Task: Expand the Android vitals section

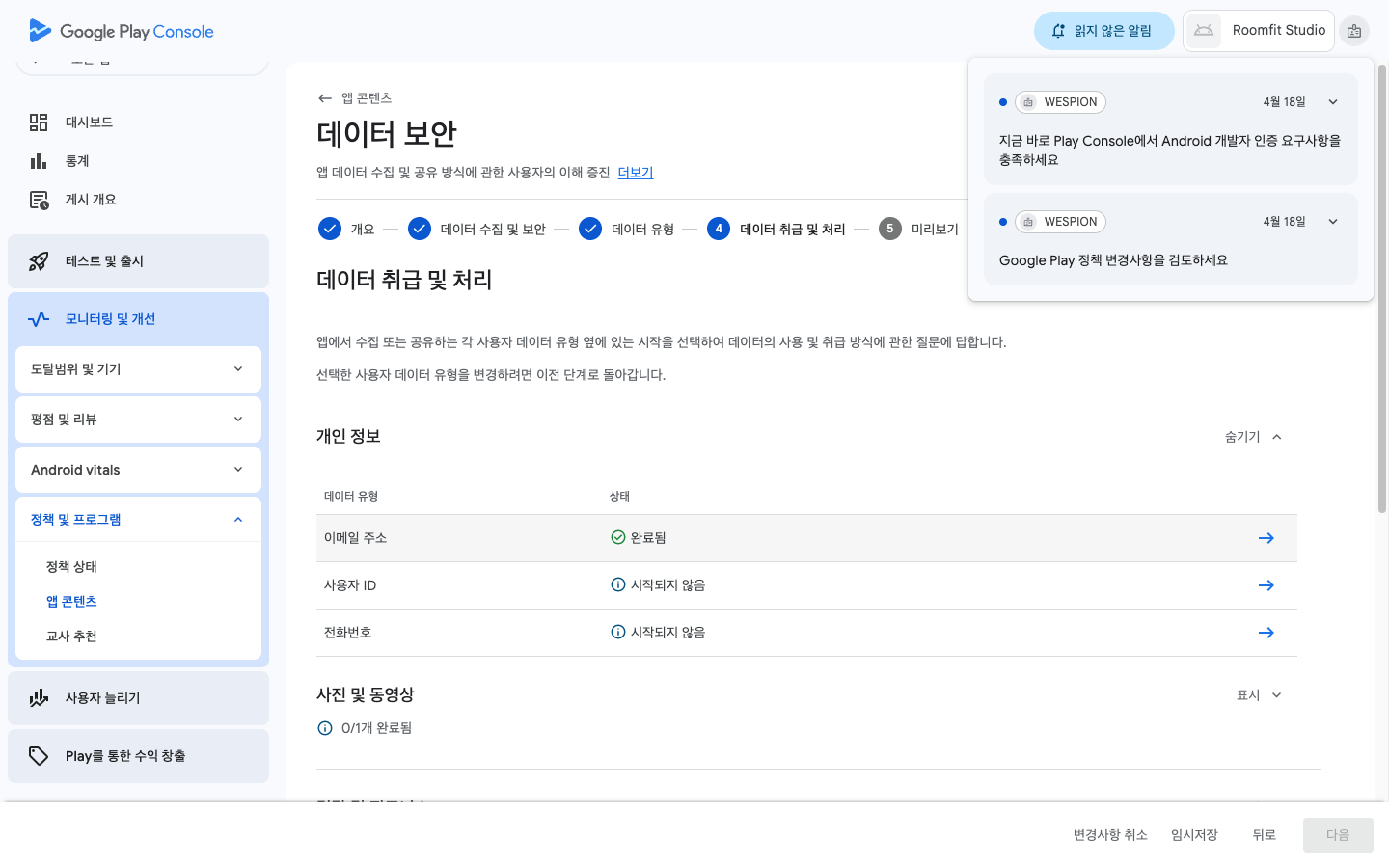Action: tap(138, 470)
